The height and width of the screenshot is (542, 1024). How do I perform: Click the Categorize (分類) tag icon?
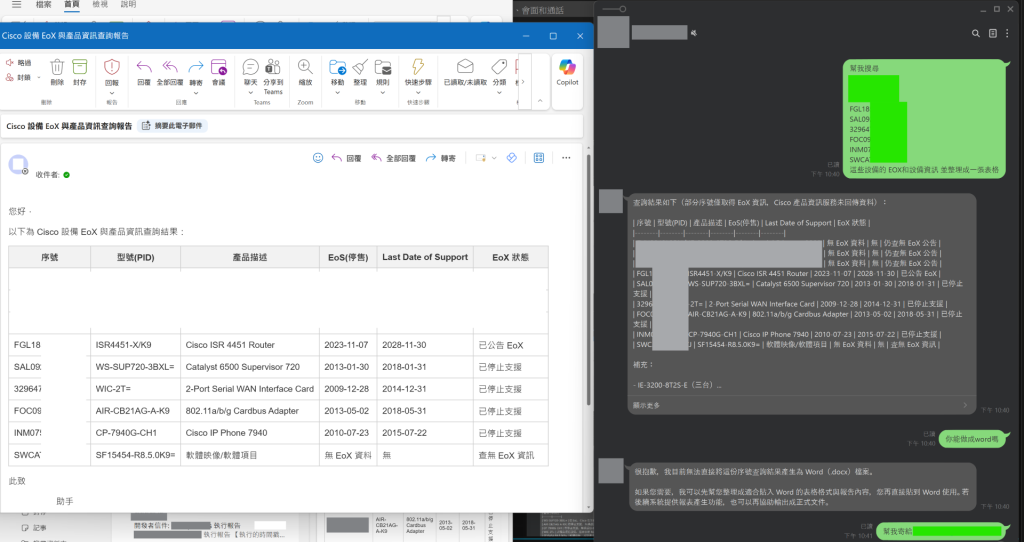point(499,67)
